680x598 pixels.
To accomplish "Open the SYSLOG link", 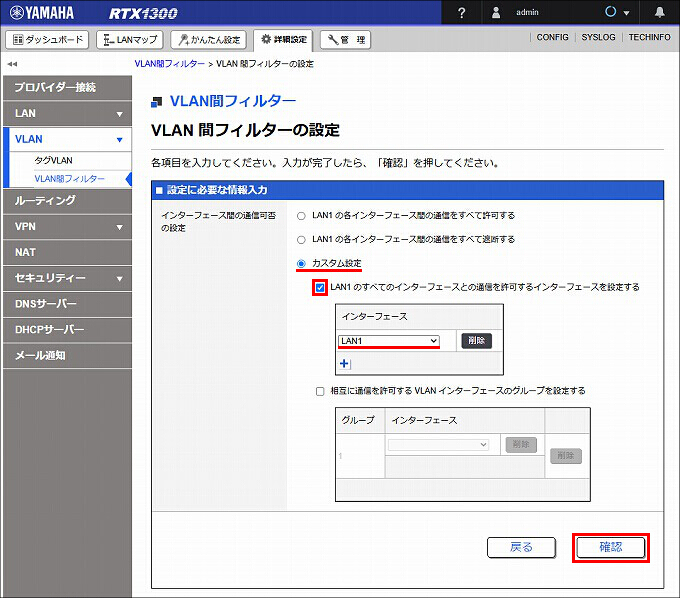I will [598, 37].
